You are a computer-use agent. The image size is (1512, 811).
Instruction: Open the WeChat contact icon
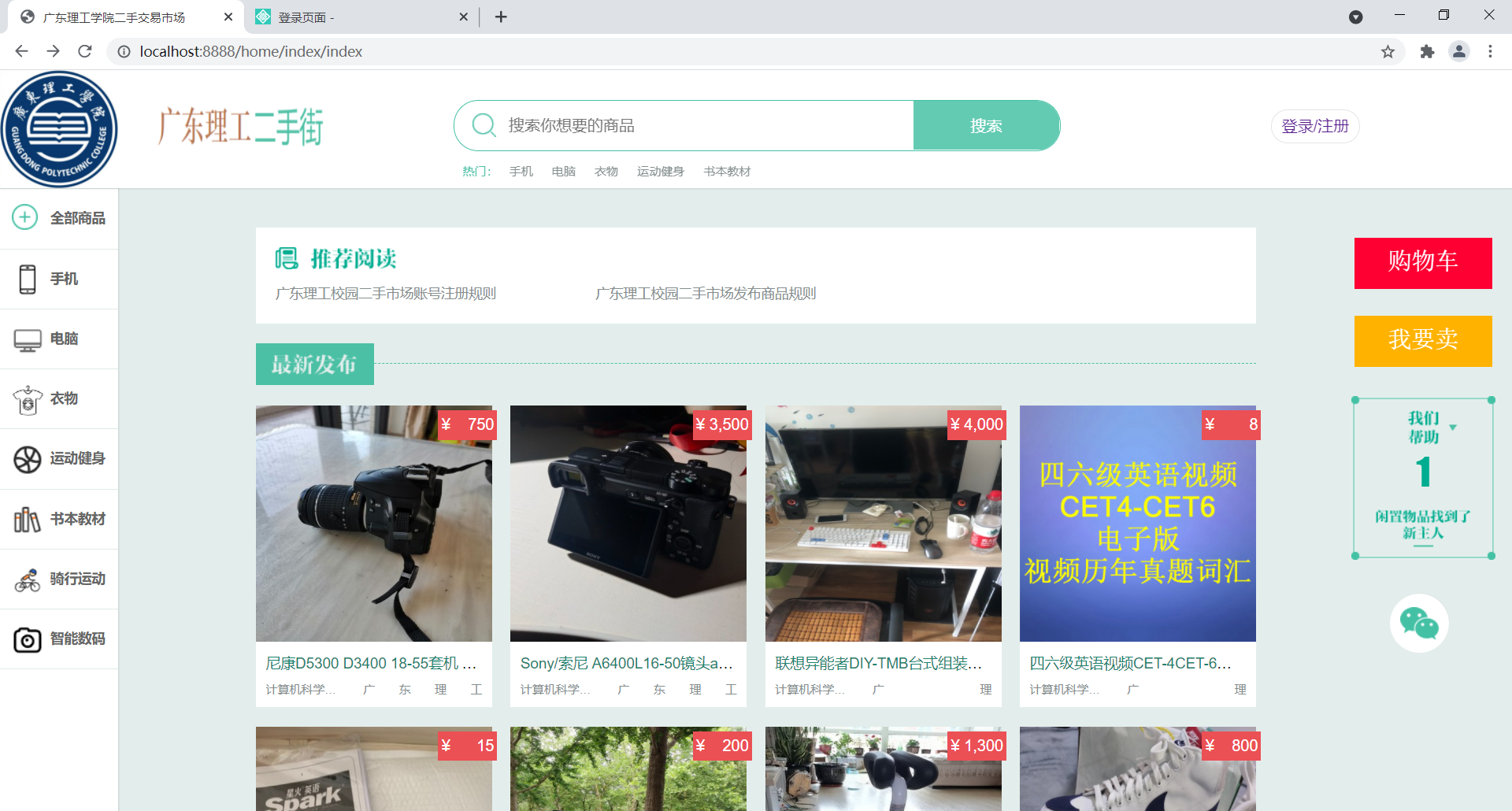[x=1419, y=624]
